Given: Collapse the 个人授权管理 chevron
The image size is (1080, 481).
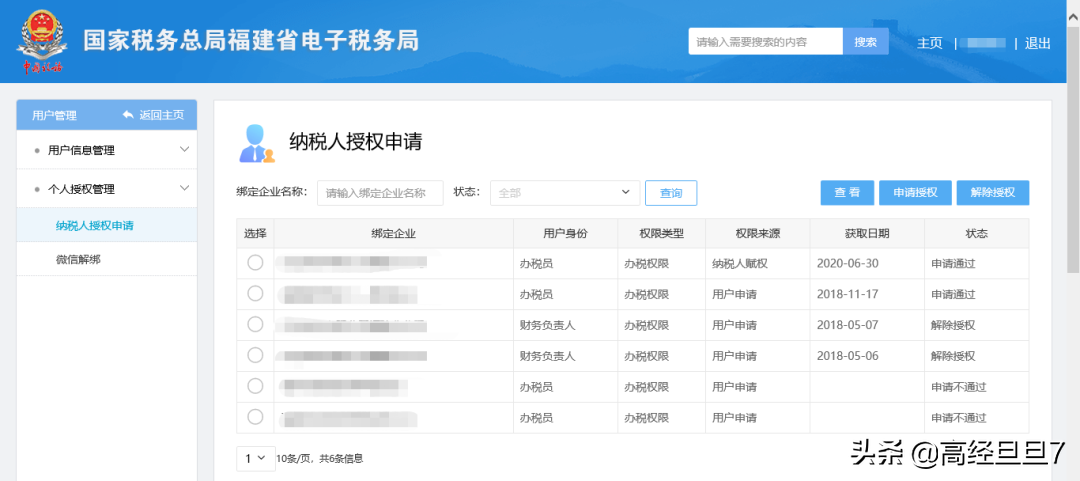Looking at the screenshot, I should pyautogui.click(x=184, y=188).
